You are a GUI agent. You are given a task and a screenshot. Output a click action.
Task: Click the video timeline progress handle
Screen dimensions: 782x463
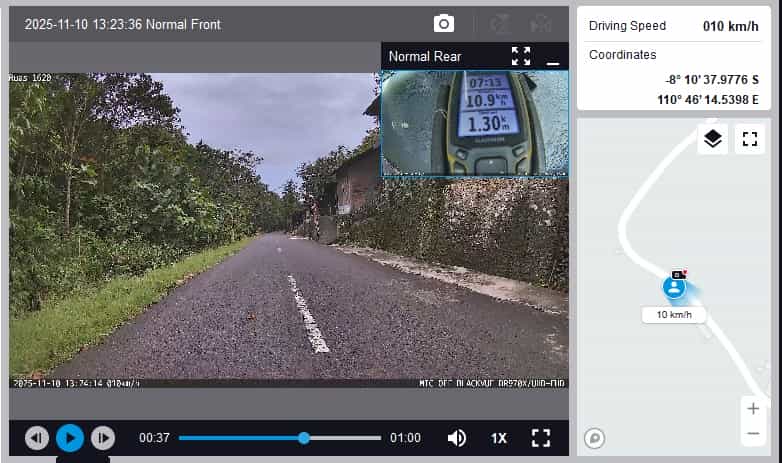(x=304, y=438)
